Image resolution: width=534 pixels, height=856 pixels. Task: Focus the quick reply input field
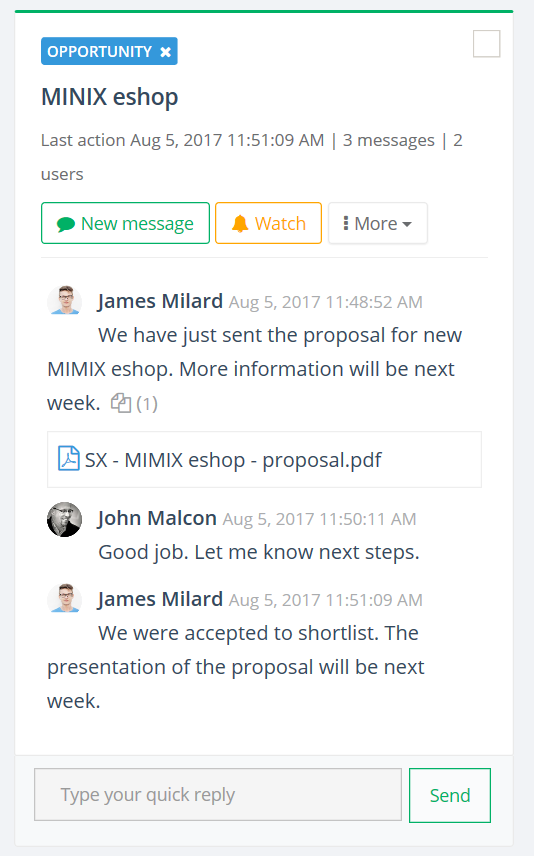218,795
